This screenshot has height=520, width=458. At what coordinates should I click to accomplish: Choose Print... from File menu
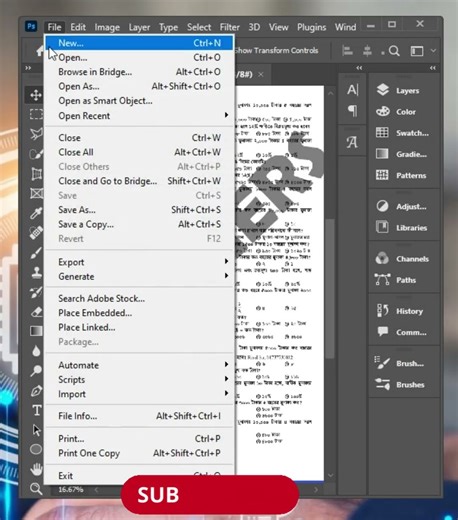click(139, 438)
